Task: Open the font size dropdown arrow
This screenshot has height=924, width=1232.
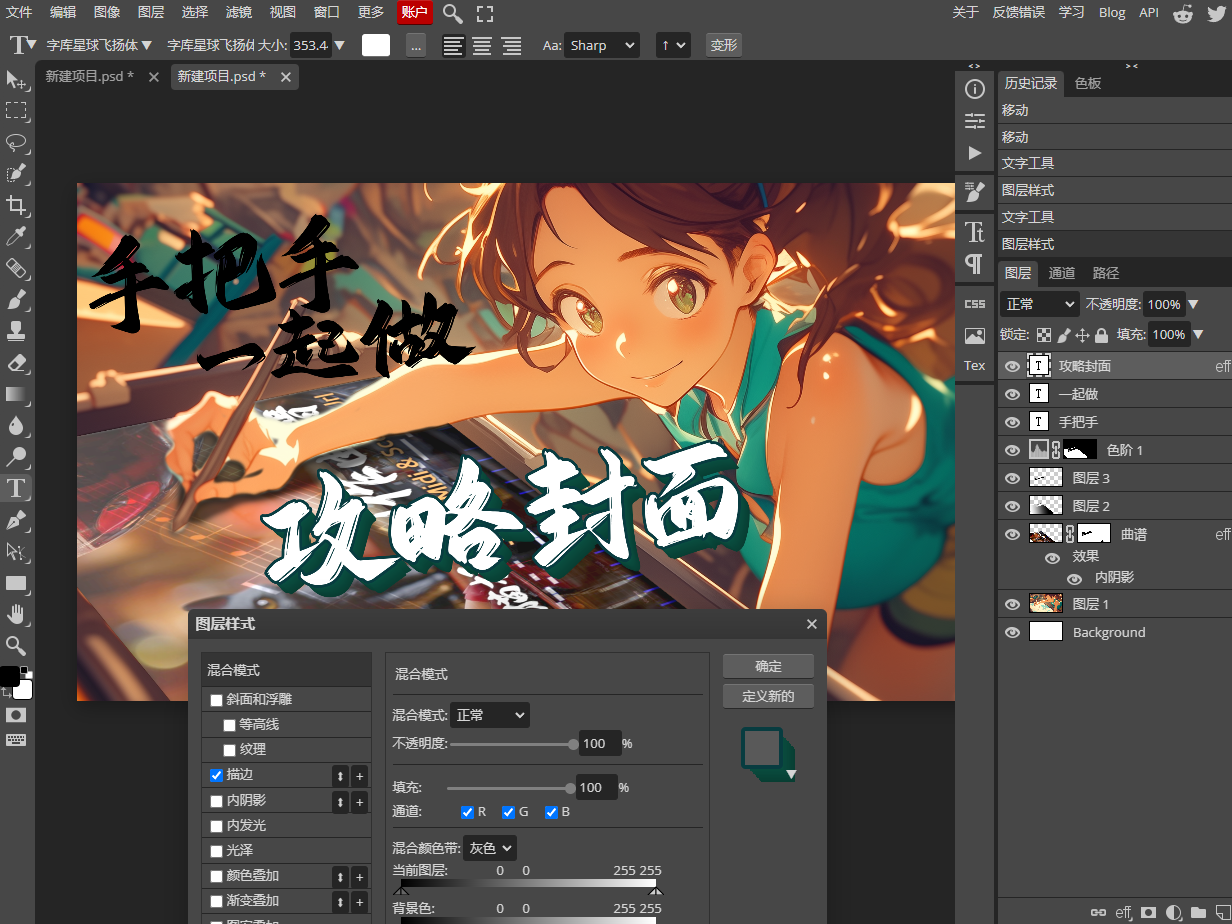Action: [x=340, y=45]
